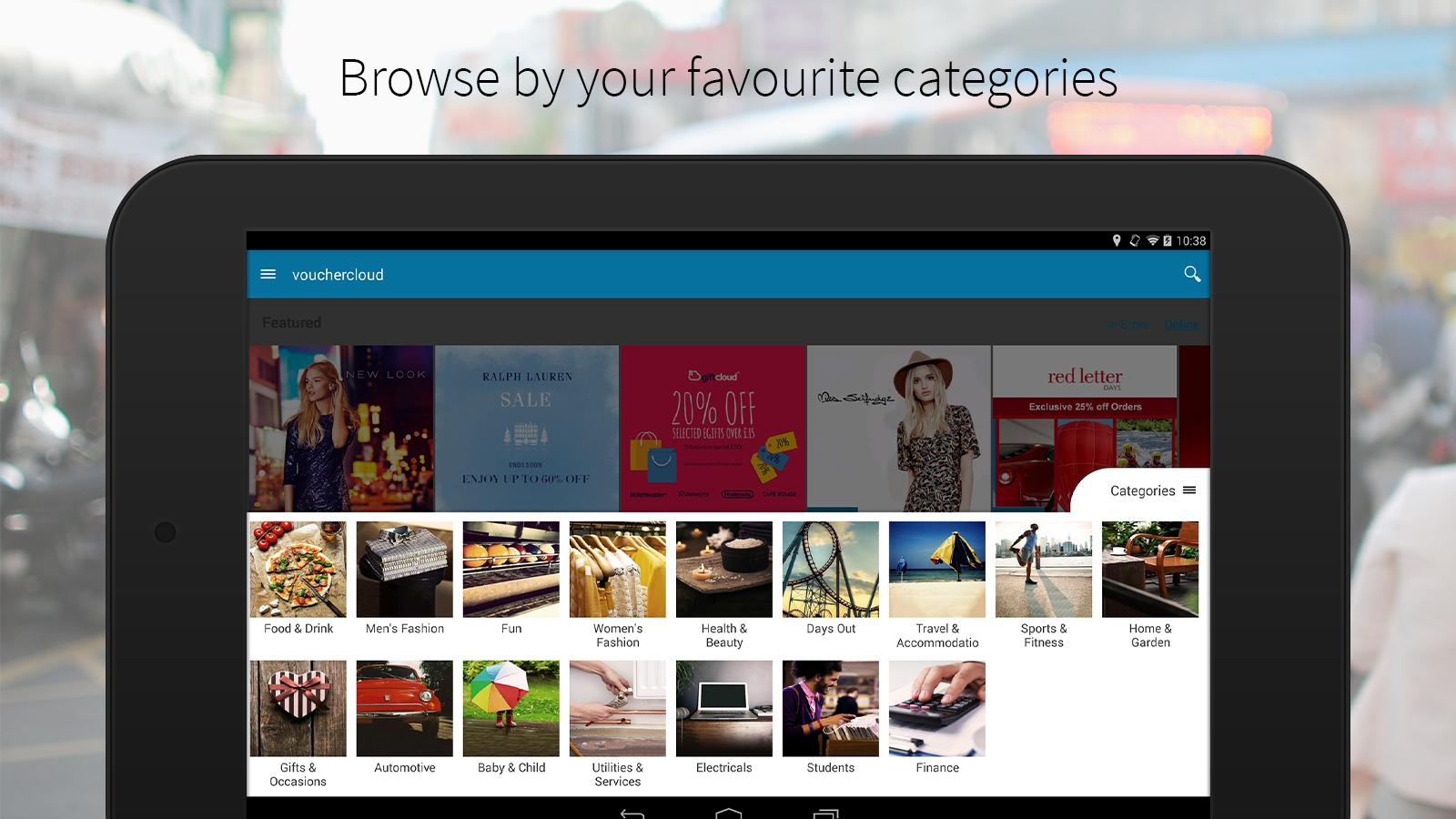Image resolution: width=1456 pixels, height=819 pixels.
Task: Open the Food & Drink category
Action: (x=298, y=579)
